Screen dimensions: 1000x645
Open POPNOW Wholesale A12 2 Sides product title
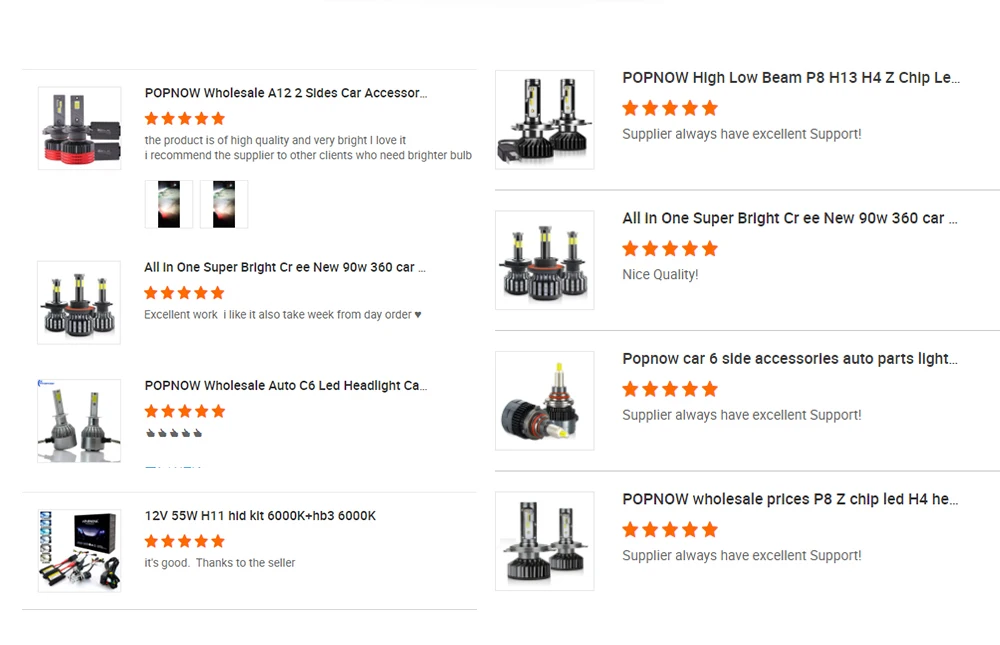pos(285,93)
